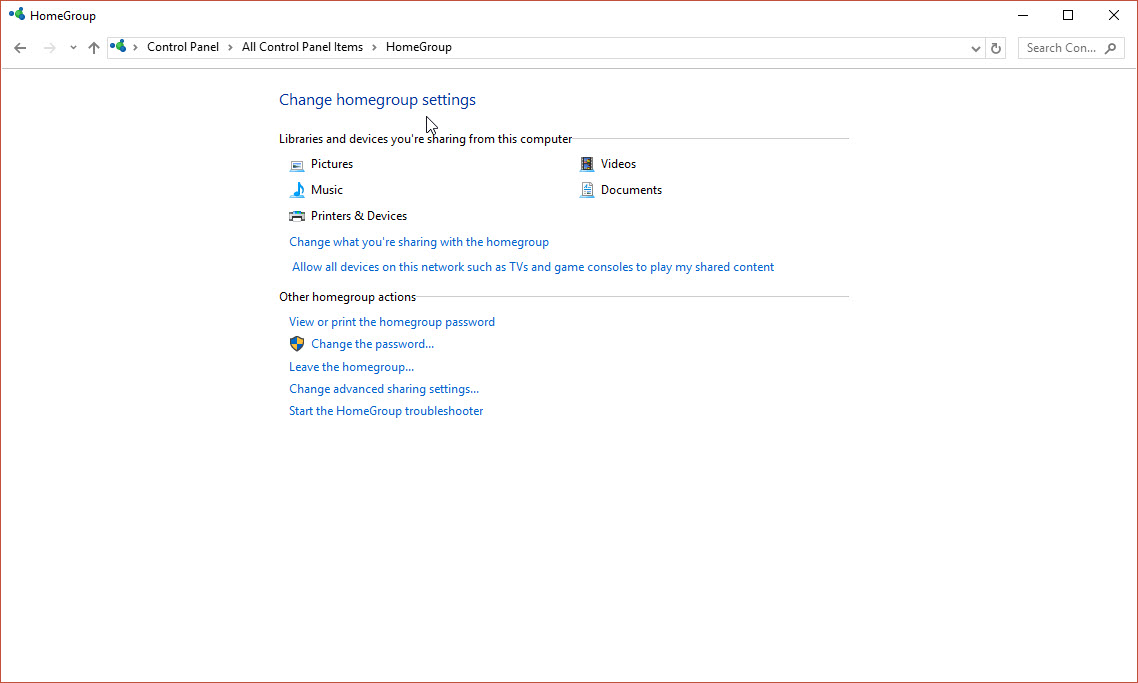Open the recent locations dropdown arrow

[x=73, y=48]
